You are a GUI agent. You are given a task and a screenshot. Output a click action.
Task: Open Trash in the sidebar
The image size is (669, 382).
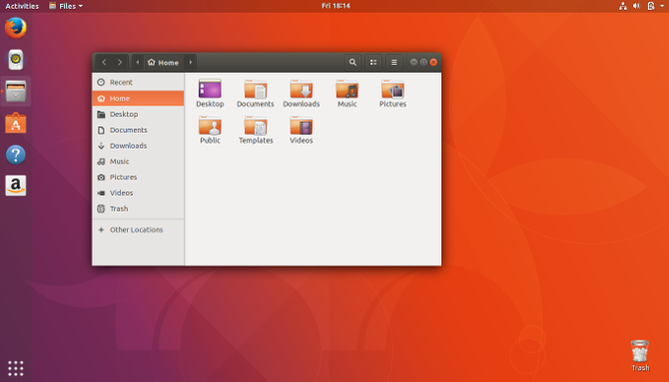(138, 209)
